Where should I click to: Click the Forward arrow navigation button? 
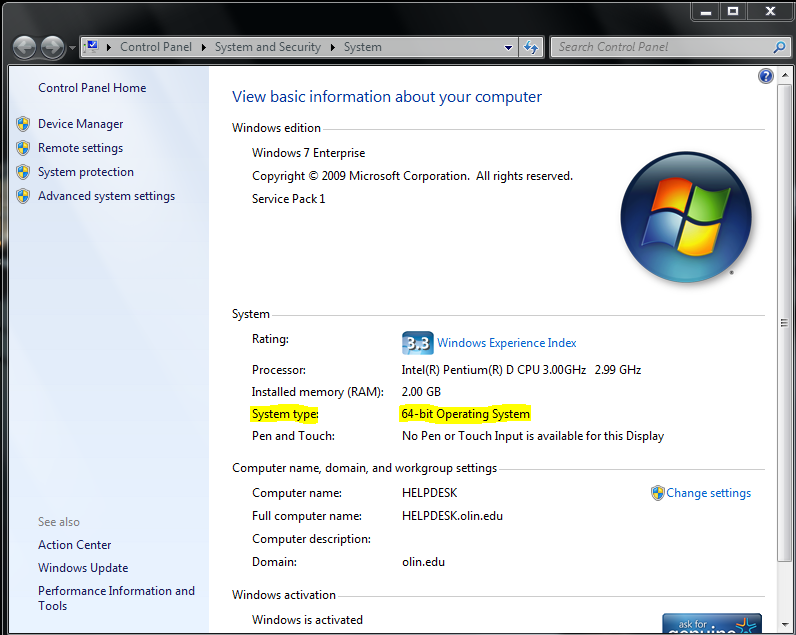coord(53,48)
